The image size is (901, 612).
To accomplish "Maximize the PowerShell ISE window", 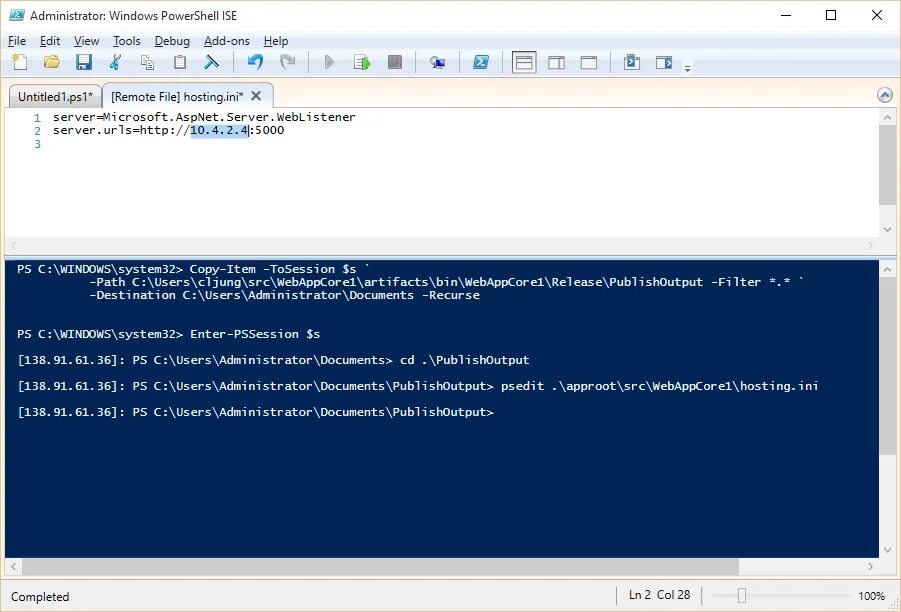I will (x=831, y=15).
